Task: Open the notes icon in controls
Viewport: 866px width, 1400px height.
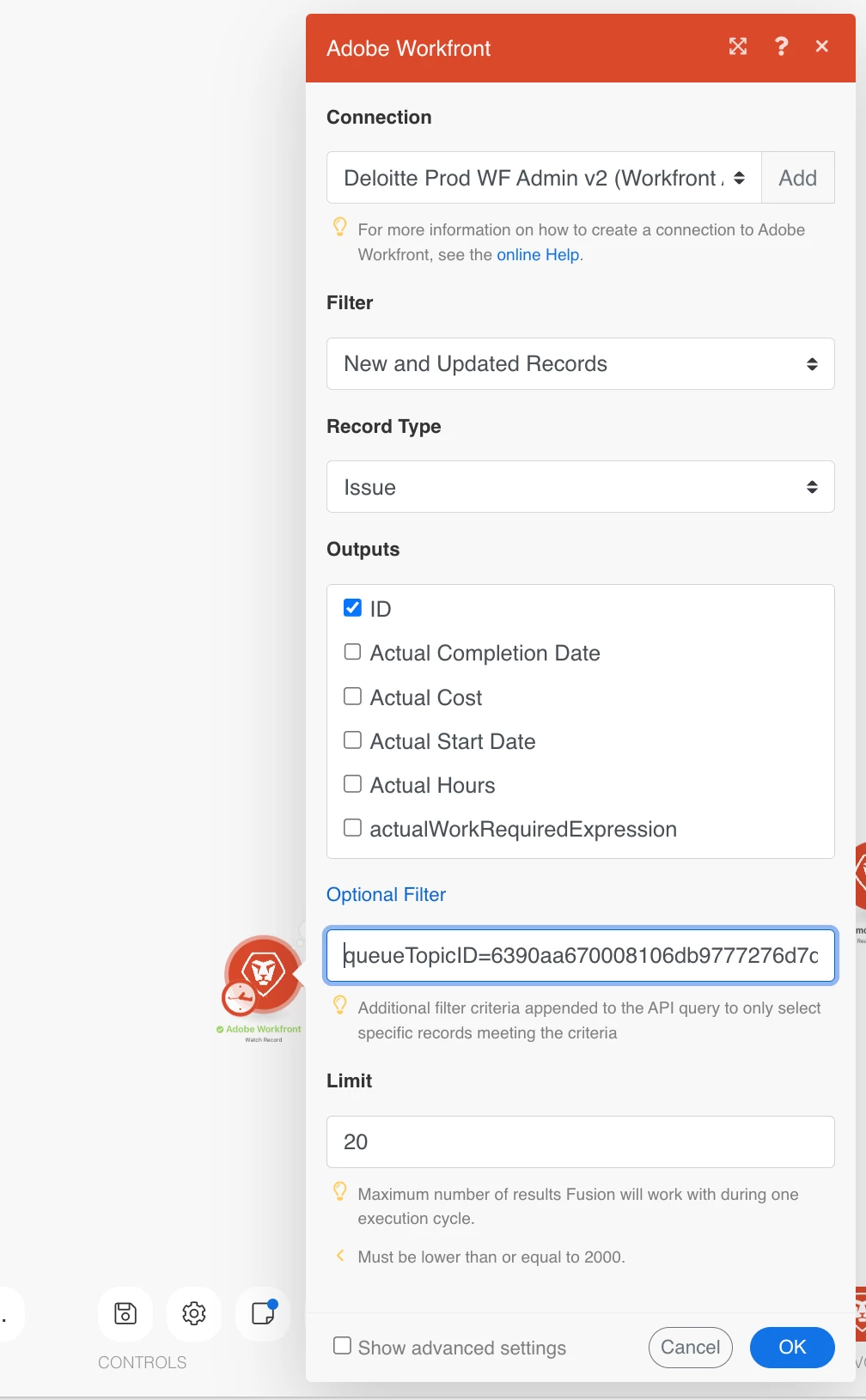Action: click(x=263, y=1313)
